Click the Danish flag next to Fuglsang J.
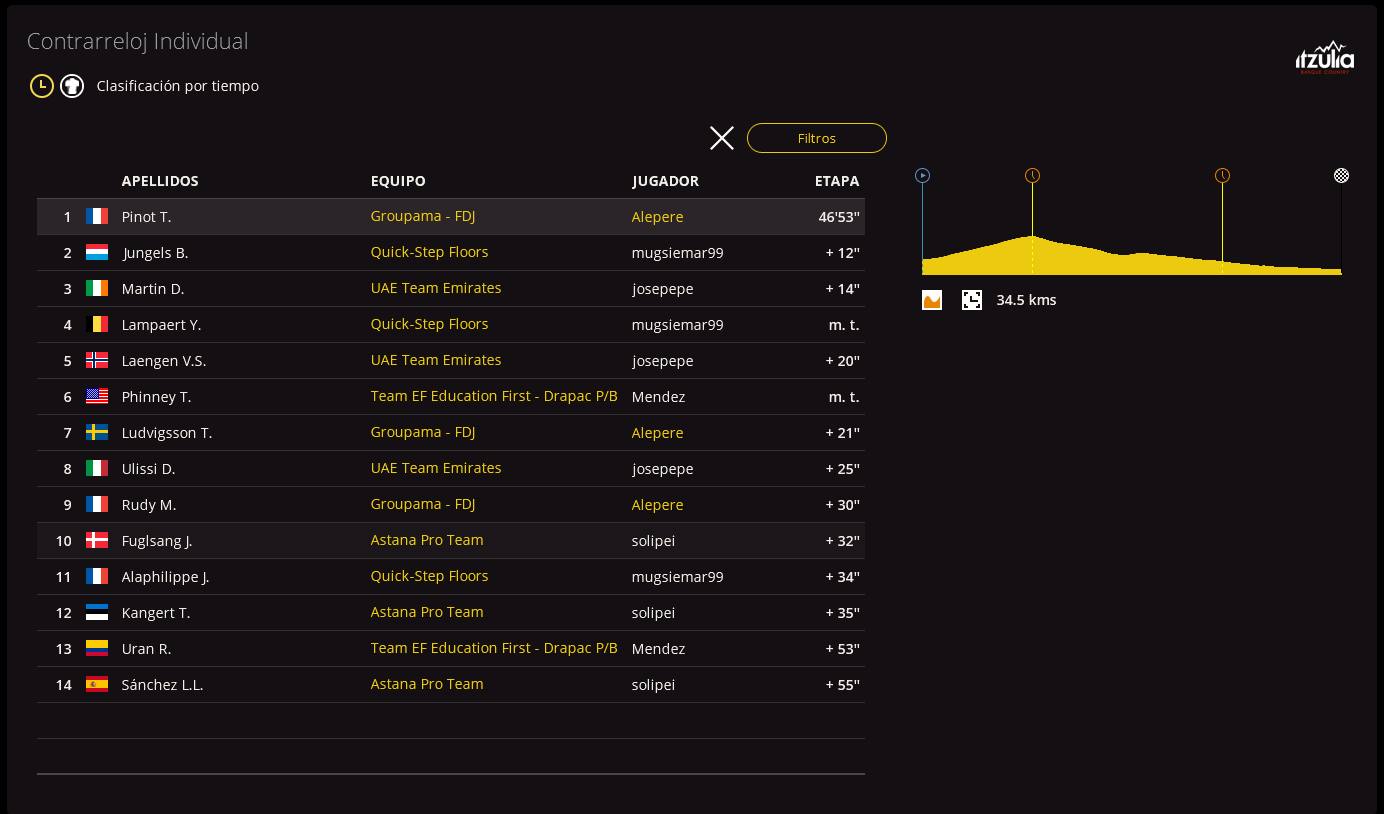The height and width of the screenshot is (814, 1384). pos(97,540)
